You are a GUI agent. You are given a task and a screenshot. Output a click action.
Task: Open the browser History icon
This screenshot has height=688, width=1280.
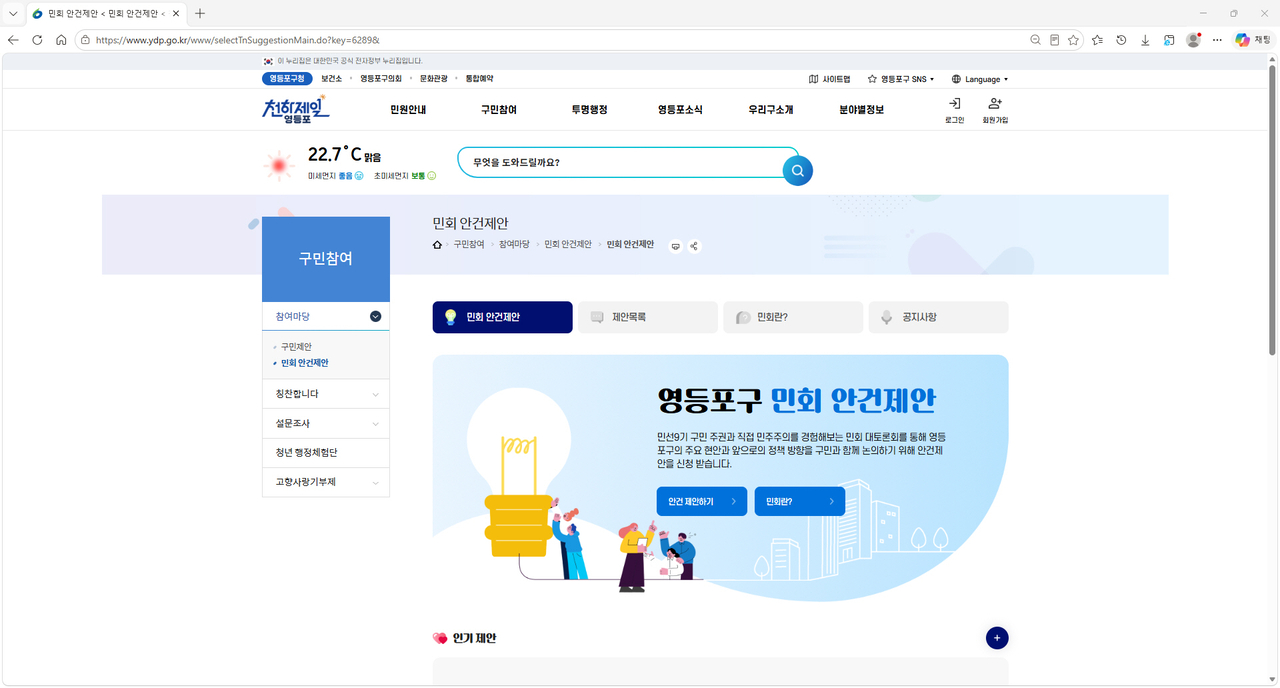tap(1121, 40)
